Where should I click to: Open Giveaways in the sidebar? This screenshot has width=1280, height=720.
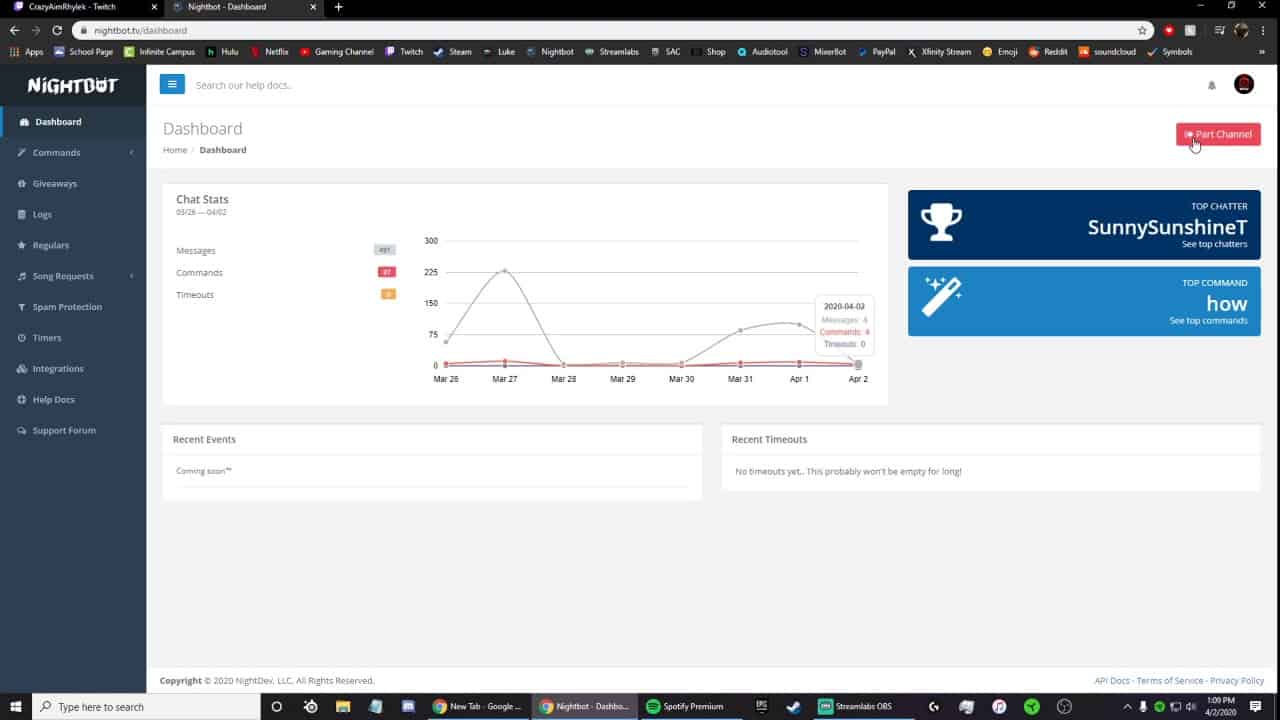point(73,184)
